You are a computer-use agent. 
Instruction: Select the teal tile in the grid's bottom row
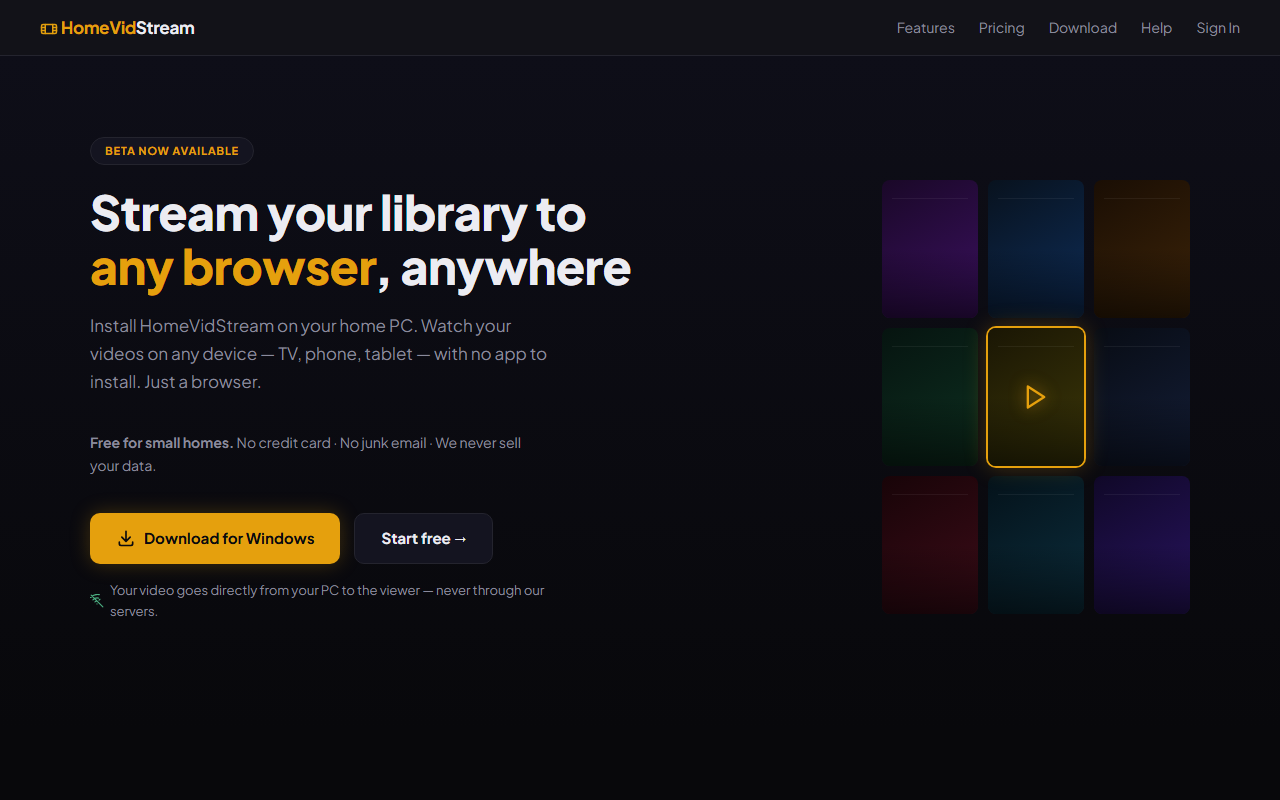1036,545
